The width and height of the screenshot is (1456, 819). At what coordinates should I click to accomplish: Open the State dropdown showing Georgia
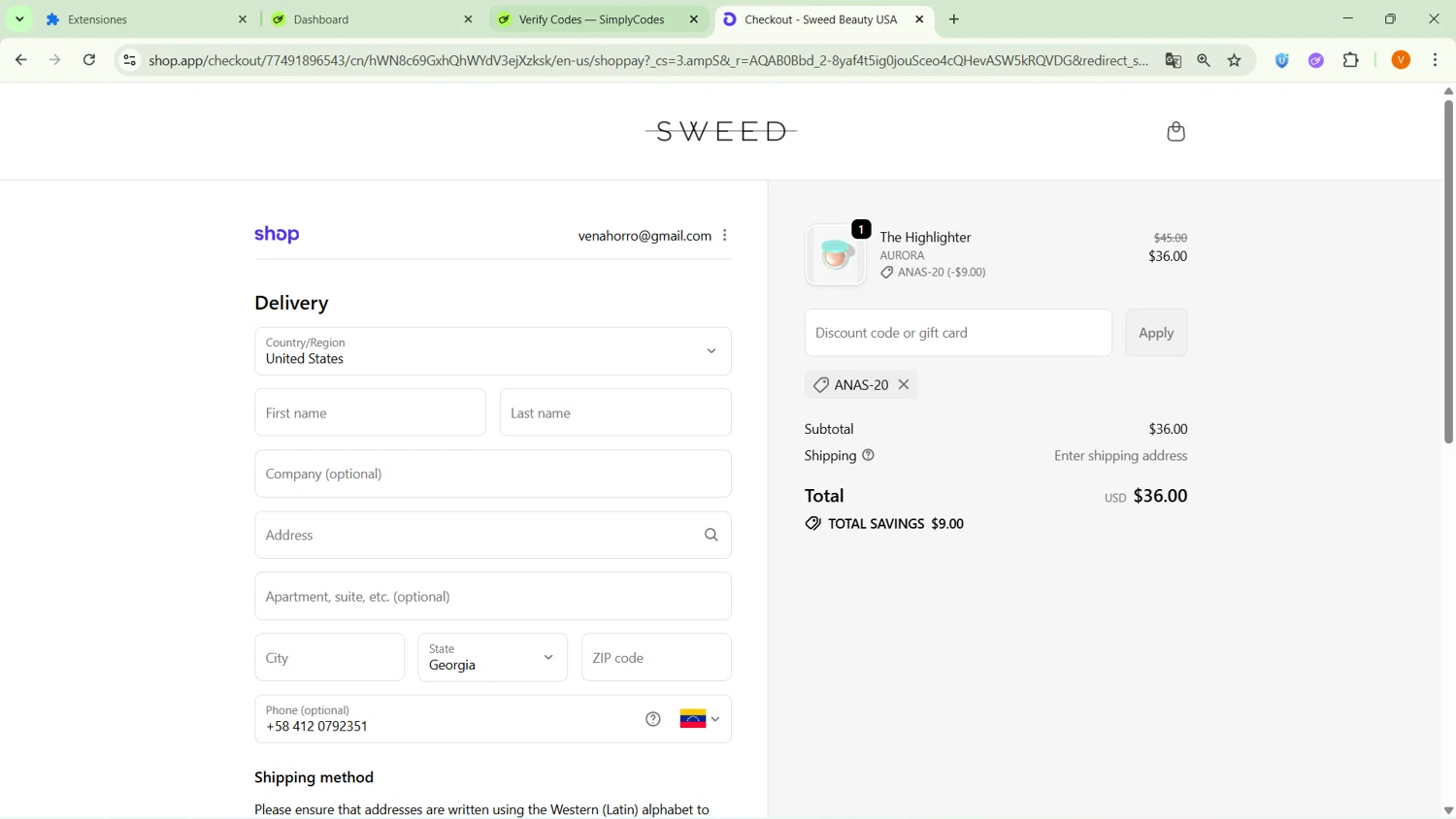(x=492, y=658)
